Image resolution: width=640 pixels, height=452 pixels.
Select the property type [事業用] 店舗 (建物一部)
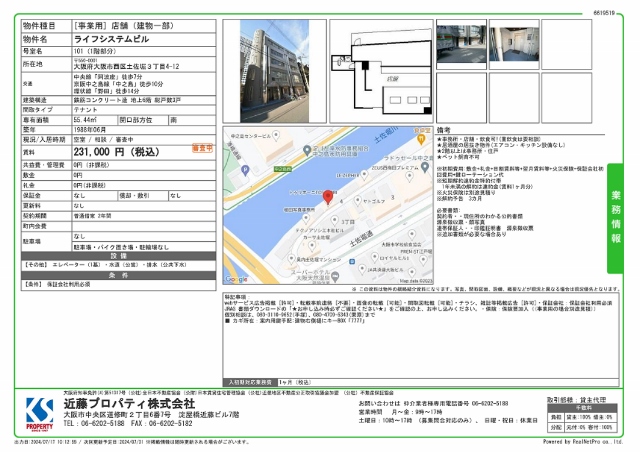(x=124, y=26)
